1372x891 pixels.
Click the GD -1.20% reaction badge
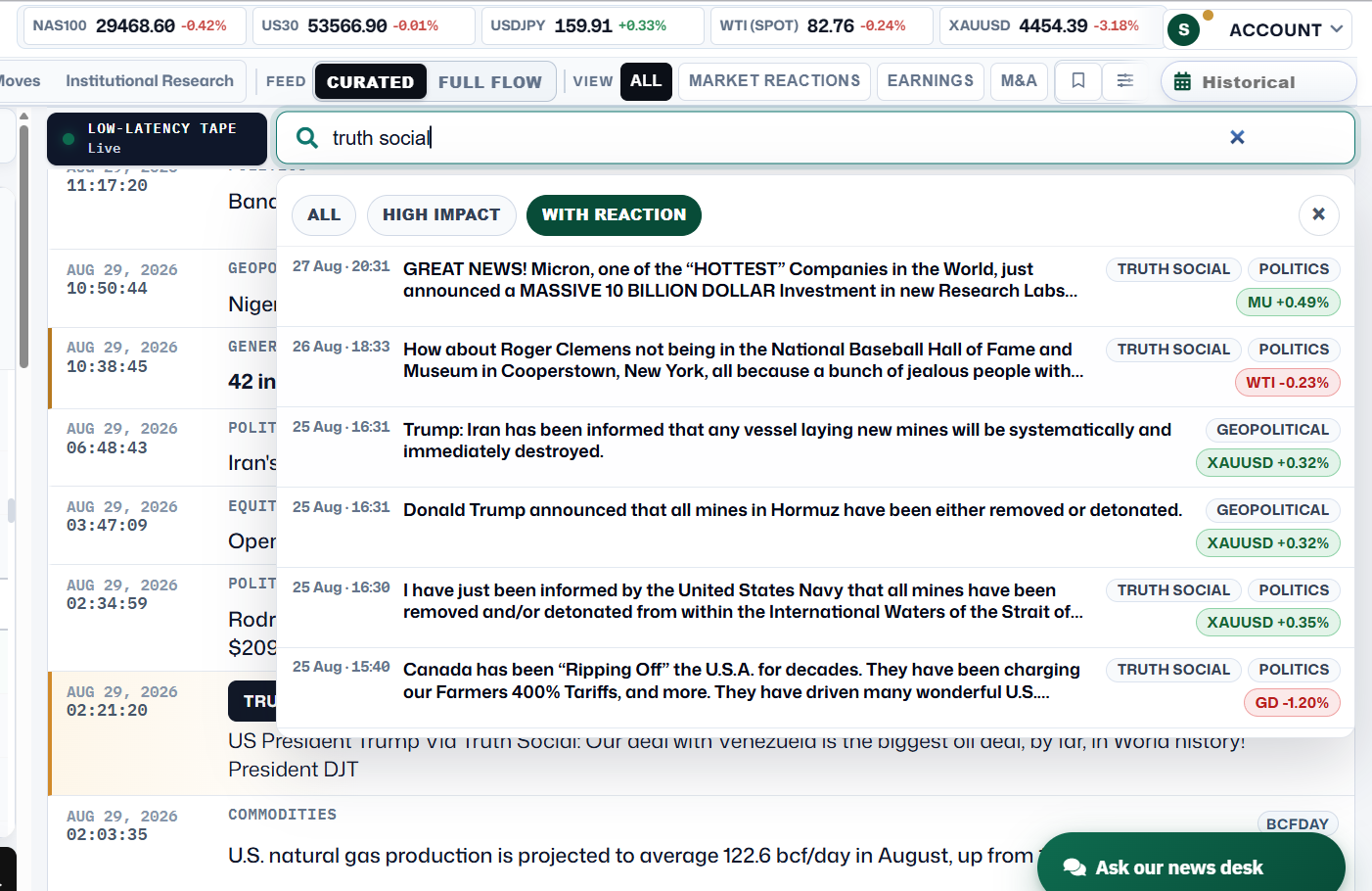point(1292,703)
